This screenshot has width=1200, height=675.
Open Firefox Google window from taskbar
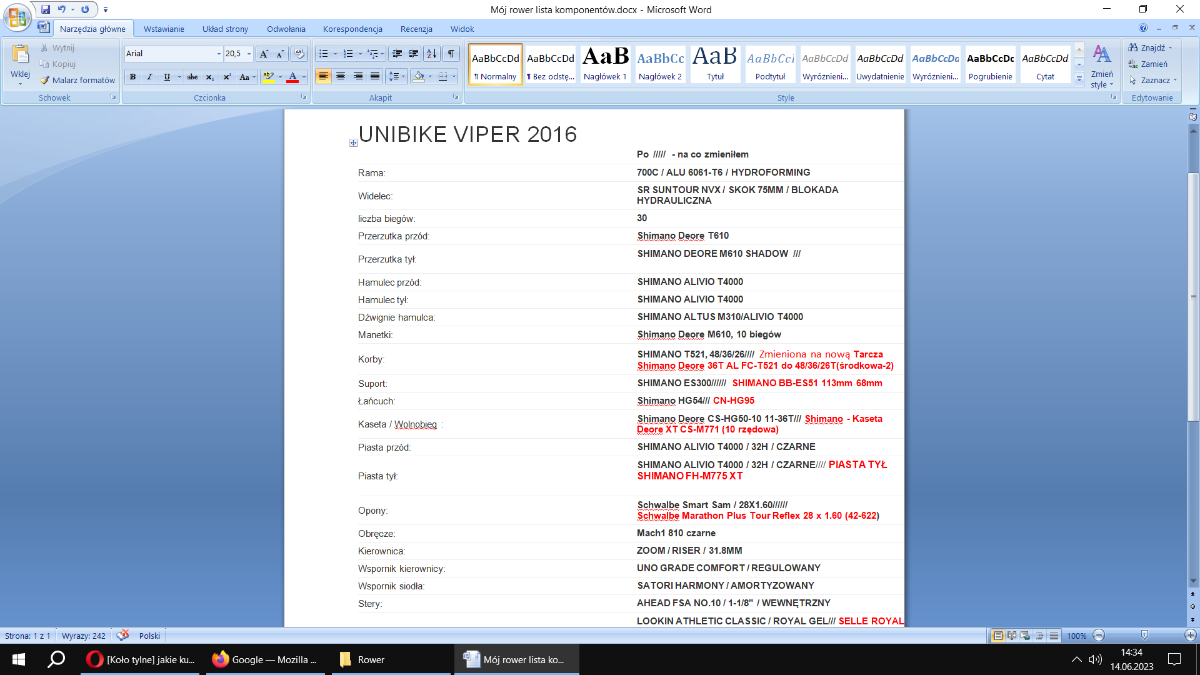(264, 659)
